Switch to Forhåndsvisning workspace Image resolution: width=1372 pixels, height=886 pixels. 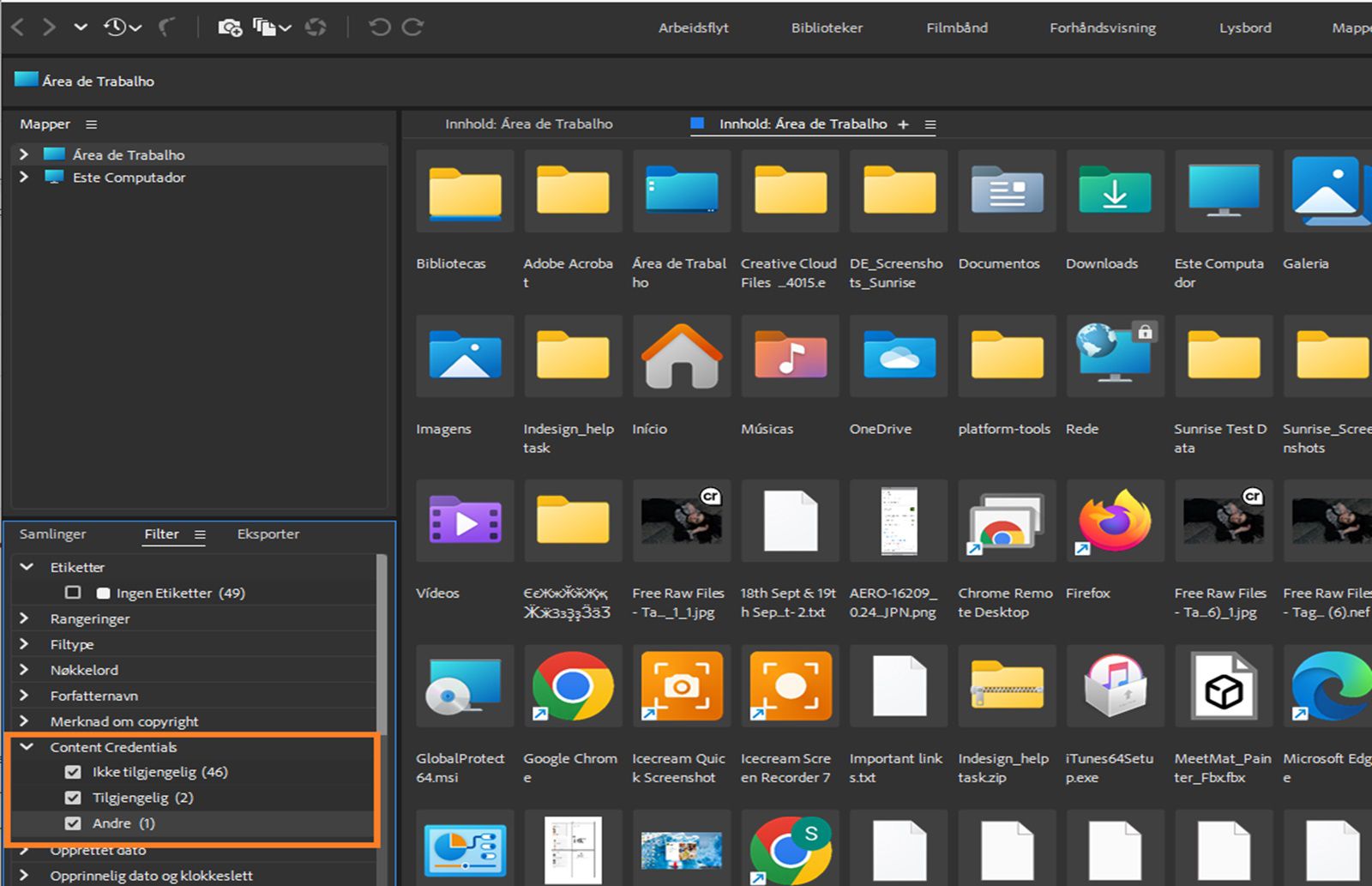click(1103, 27)
